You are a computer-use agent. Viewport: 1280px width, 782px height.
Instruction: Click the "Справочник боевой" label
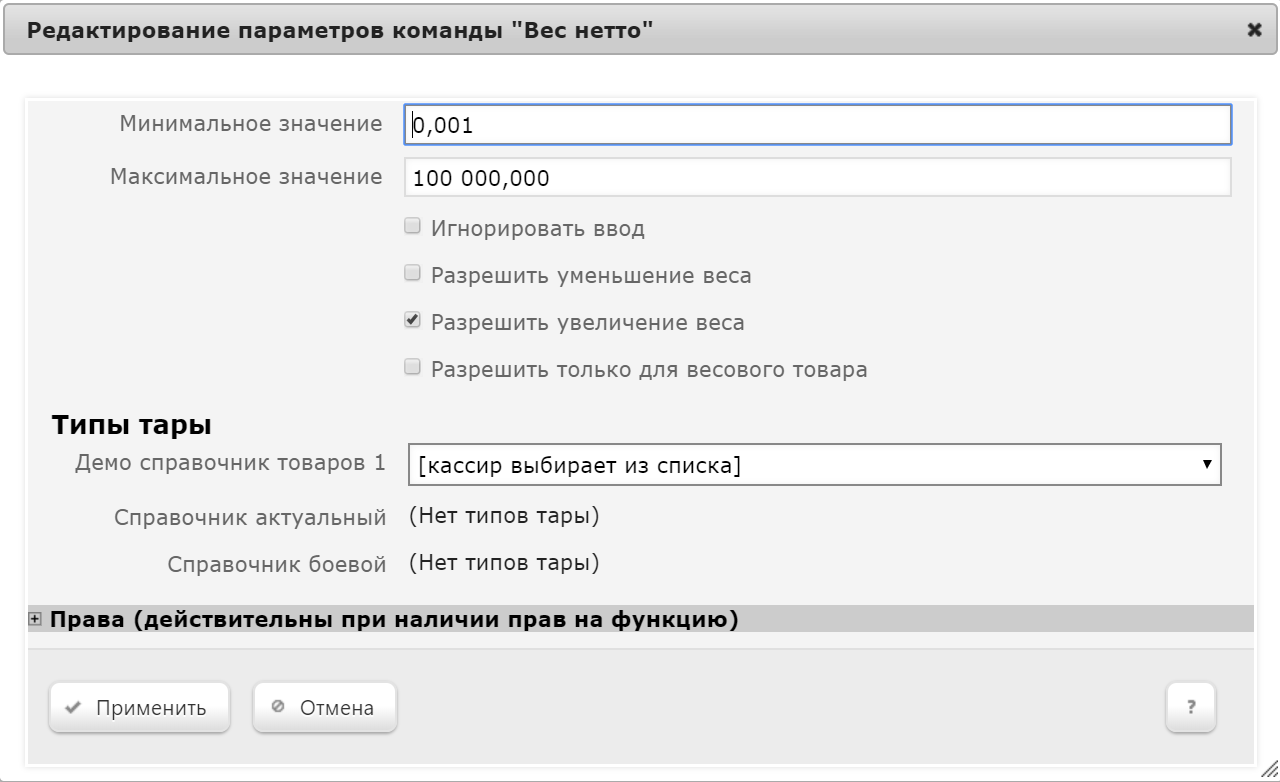(277, 565)
